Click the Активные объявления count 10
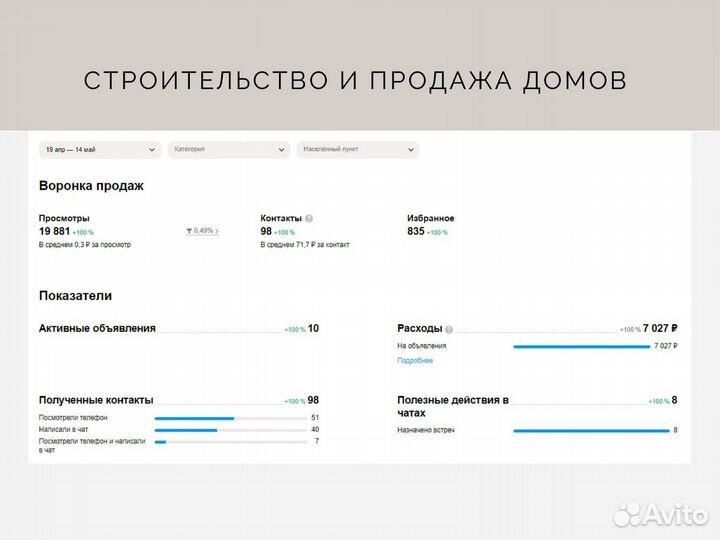This screenshot has width=720, height=540. [313, 328]
